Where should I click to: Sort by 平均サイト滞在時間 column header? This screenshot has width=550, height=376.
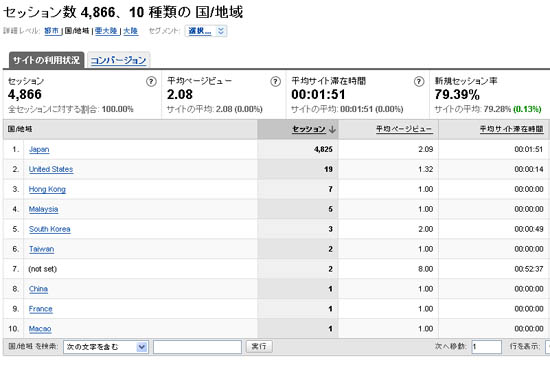511,129
